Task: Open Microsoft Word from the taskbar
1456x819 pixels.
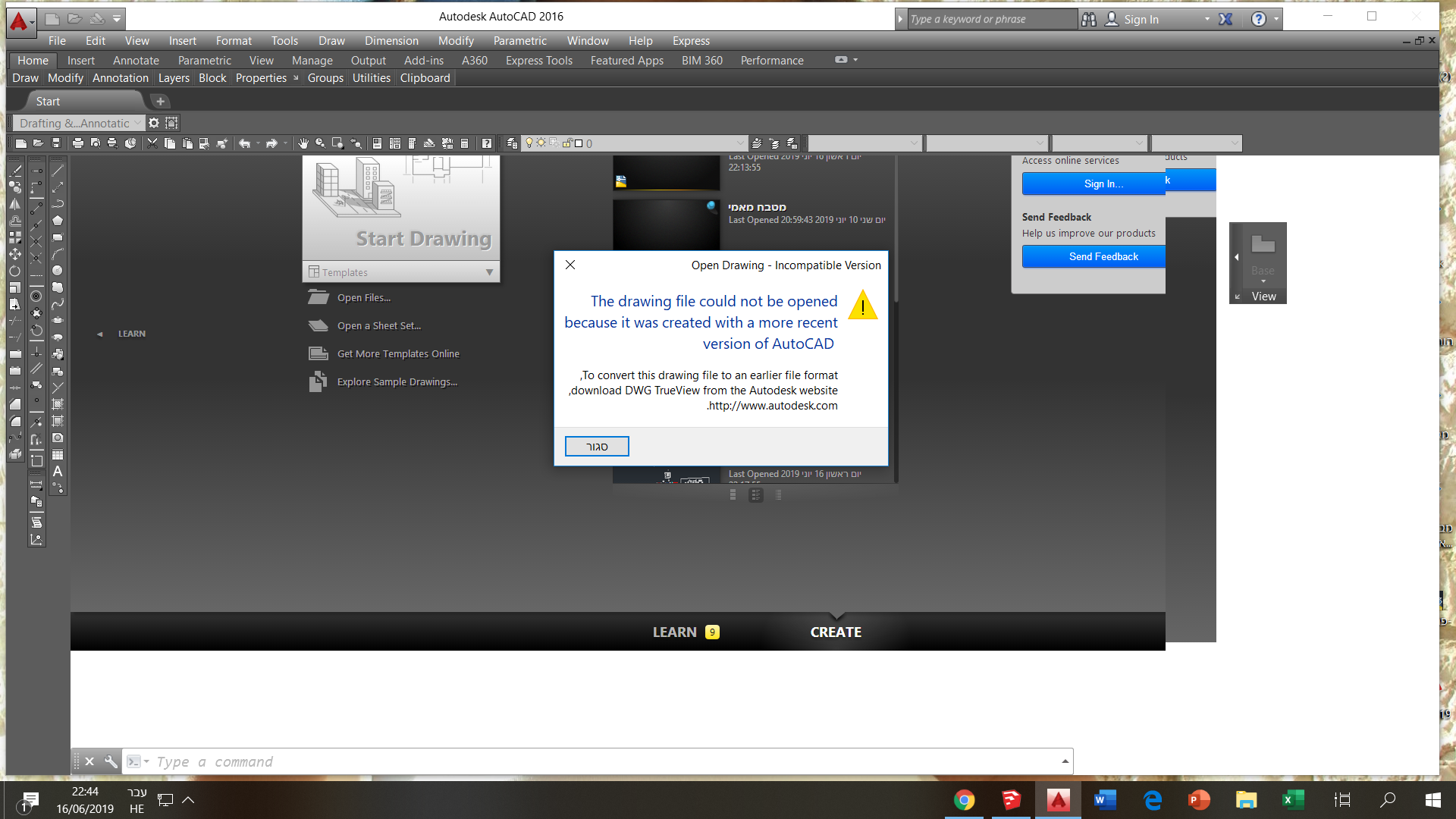Action: 1106,800
